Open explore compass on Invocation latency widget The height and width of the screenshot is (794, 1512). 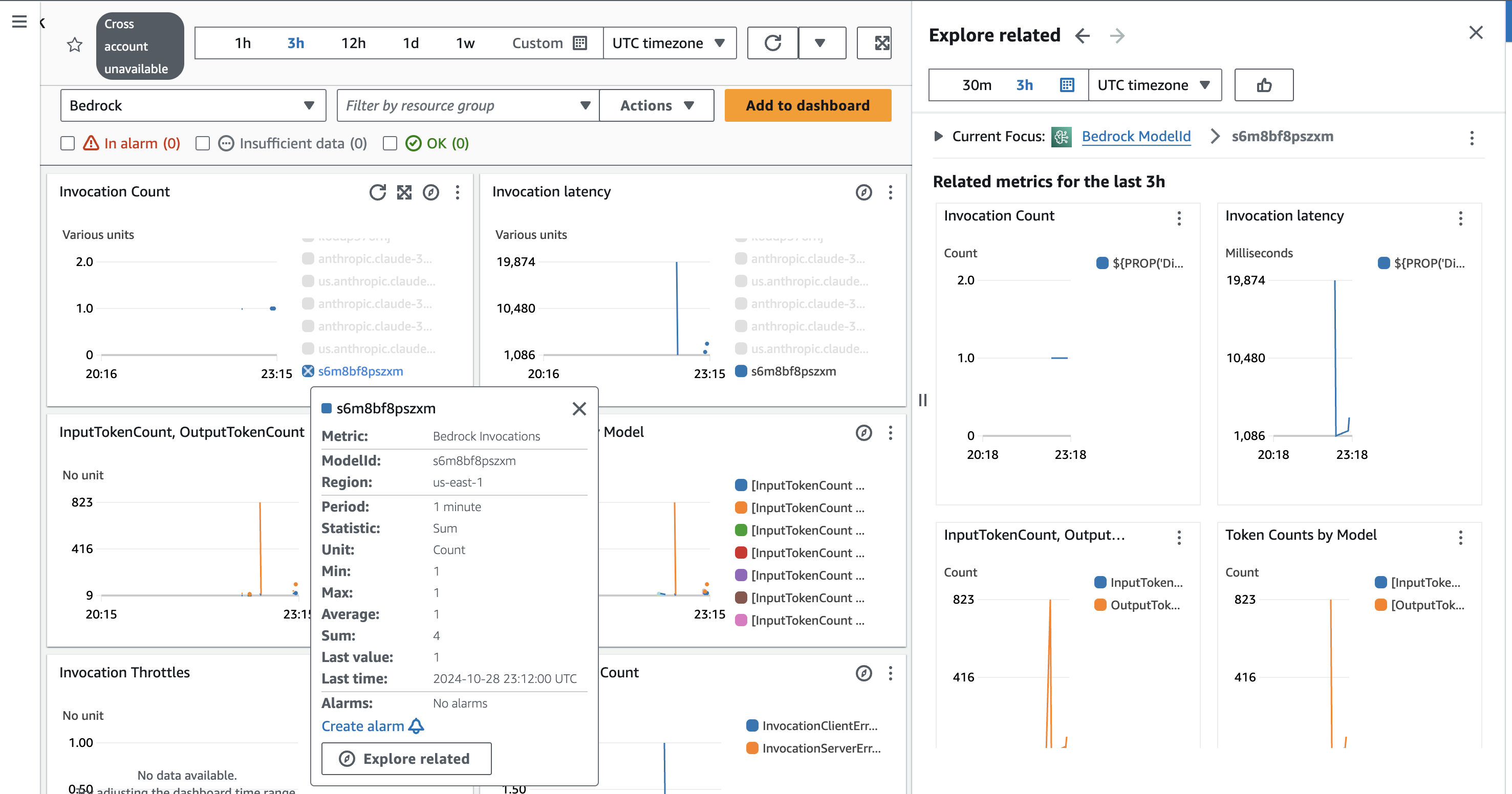tap(863, 192)
